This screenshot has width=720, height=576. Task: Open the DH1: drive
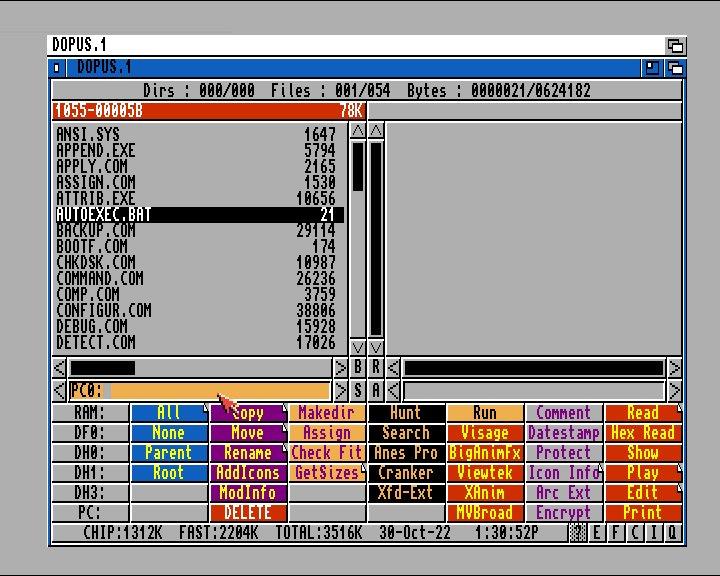tap(90, 473)
